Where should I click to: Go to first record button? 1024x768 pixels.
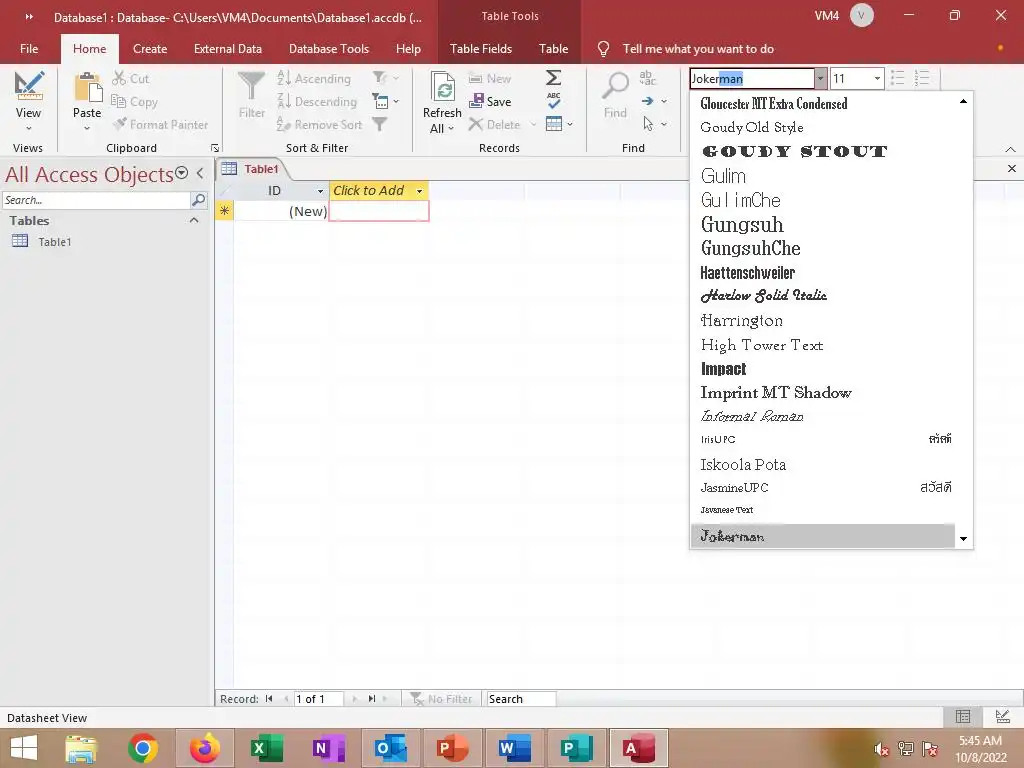(x=268, y=699)
